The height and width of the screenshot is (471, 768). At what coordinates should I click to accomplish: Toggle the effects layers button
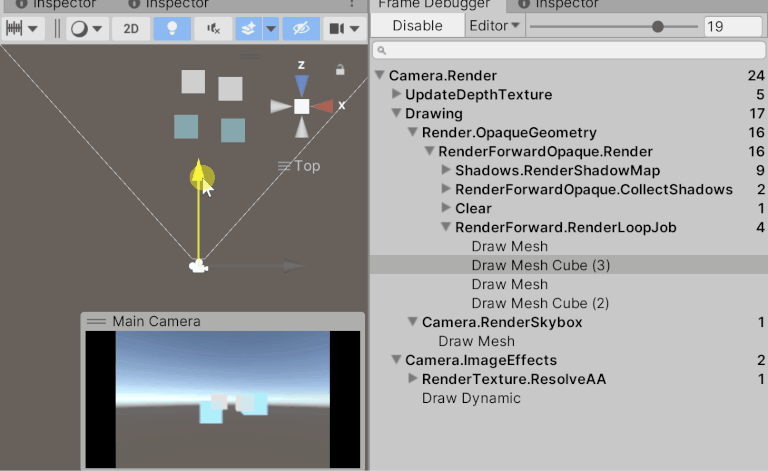[x=249, y=28]
